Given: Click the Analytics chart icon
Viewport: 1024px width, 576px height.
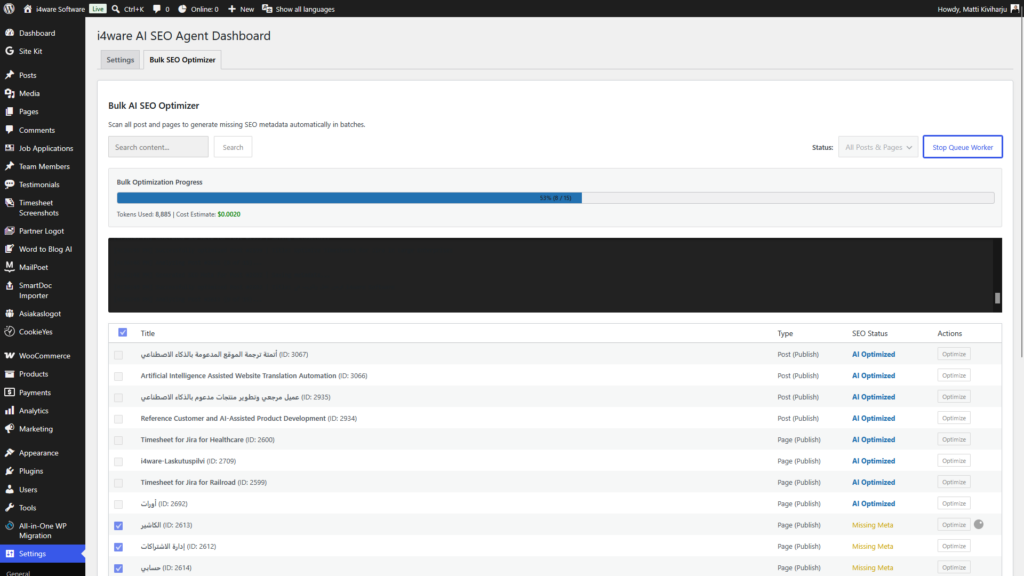Looking at the screenshot, I should tap(9, 411).
